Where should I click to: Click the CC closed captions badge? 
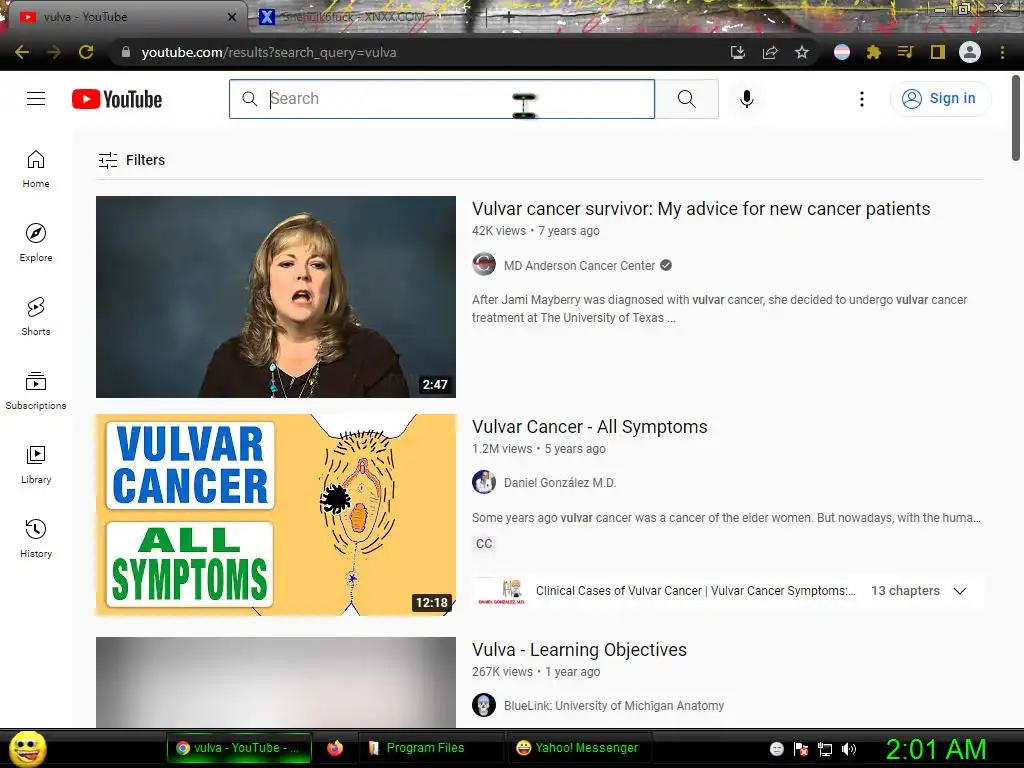(484, 543)
